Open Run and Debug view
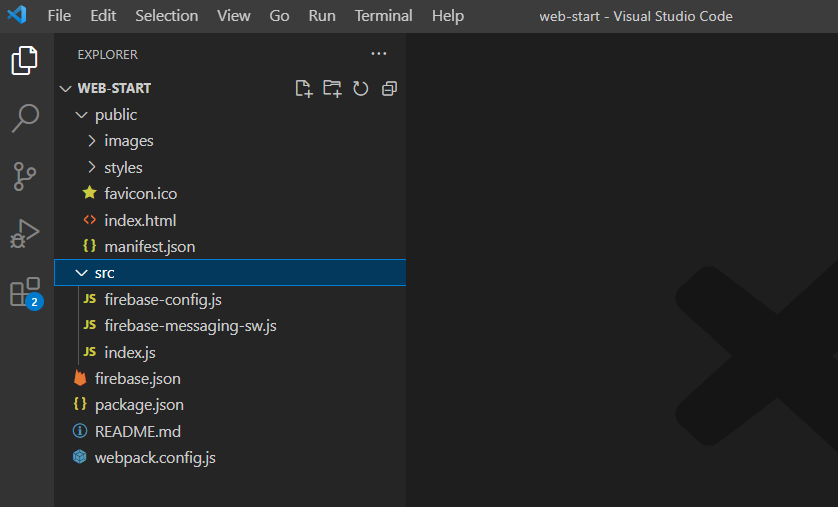838x507 pixels. [25, 234]
